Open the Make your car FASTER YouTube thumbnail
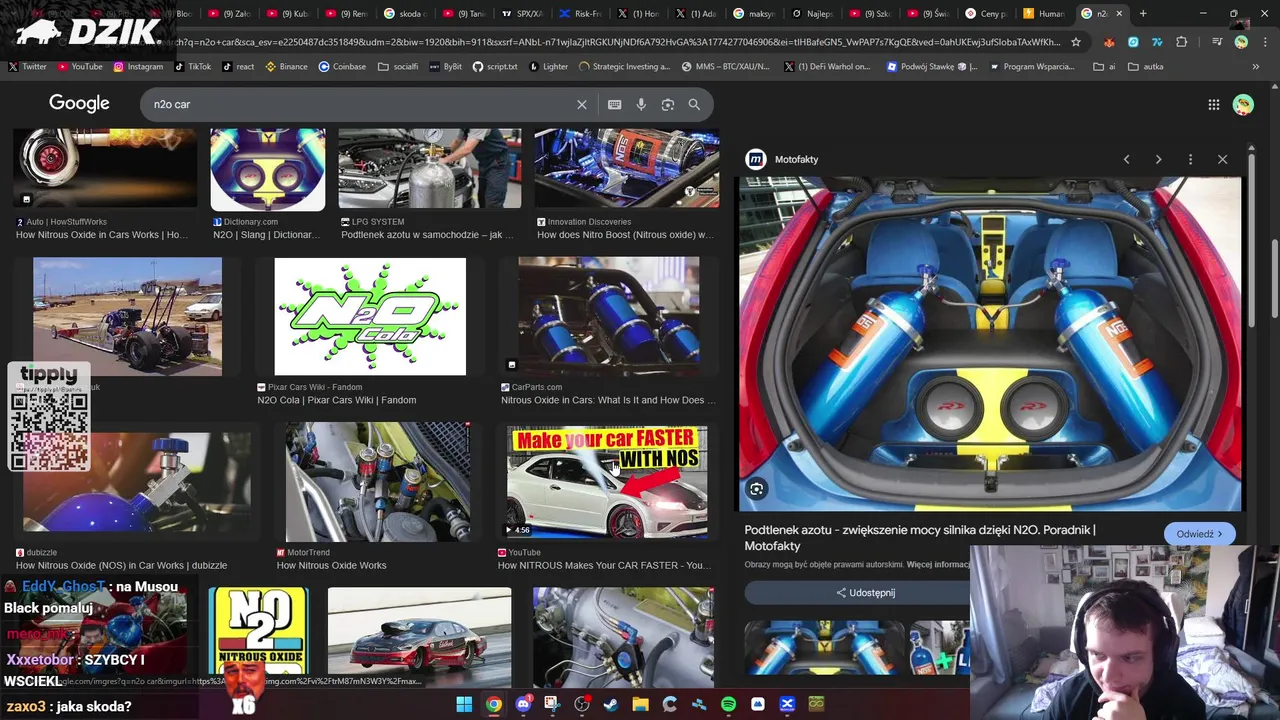This screenshot has height=720, width=1280. (607, 482)
